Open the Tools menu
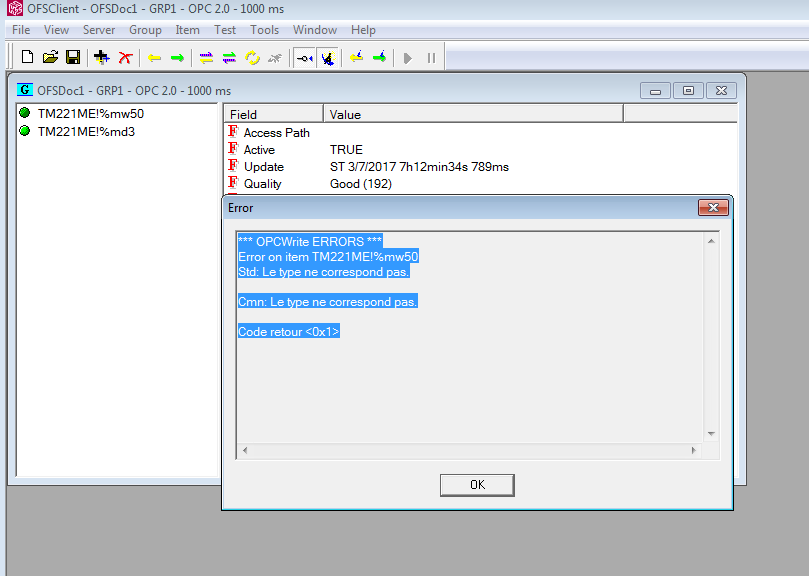Viewport: 809px width, 576px height. click(x=264, y=30)
